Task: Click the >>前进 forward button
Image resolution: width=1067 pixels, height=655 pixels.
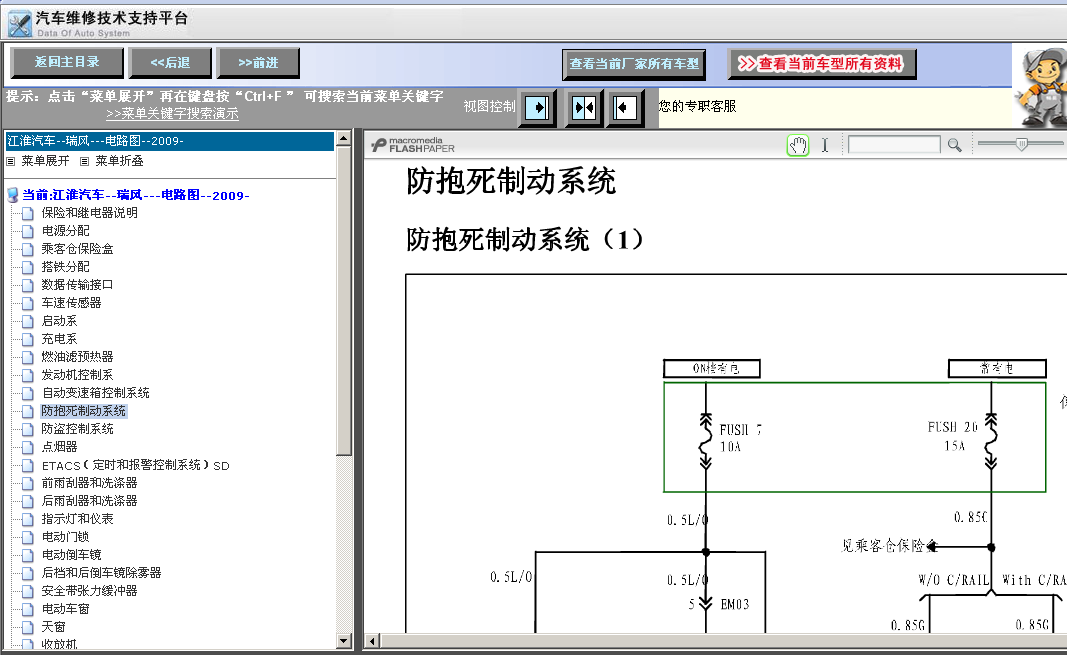Action: (x=258, y=63)
